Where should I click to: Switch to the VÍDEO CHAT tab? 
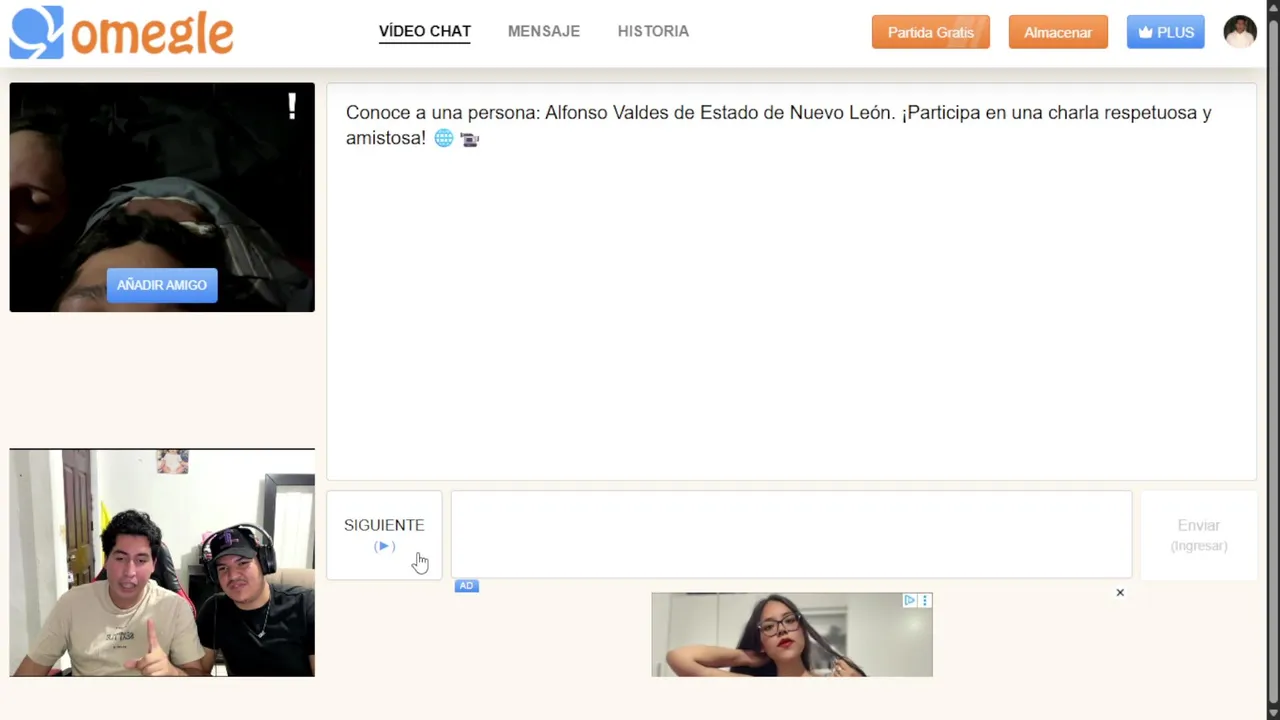point(425,32)
